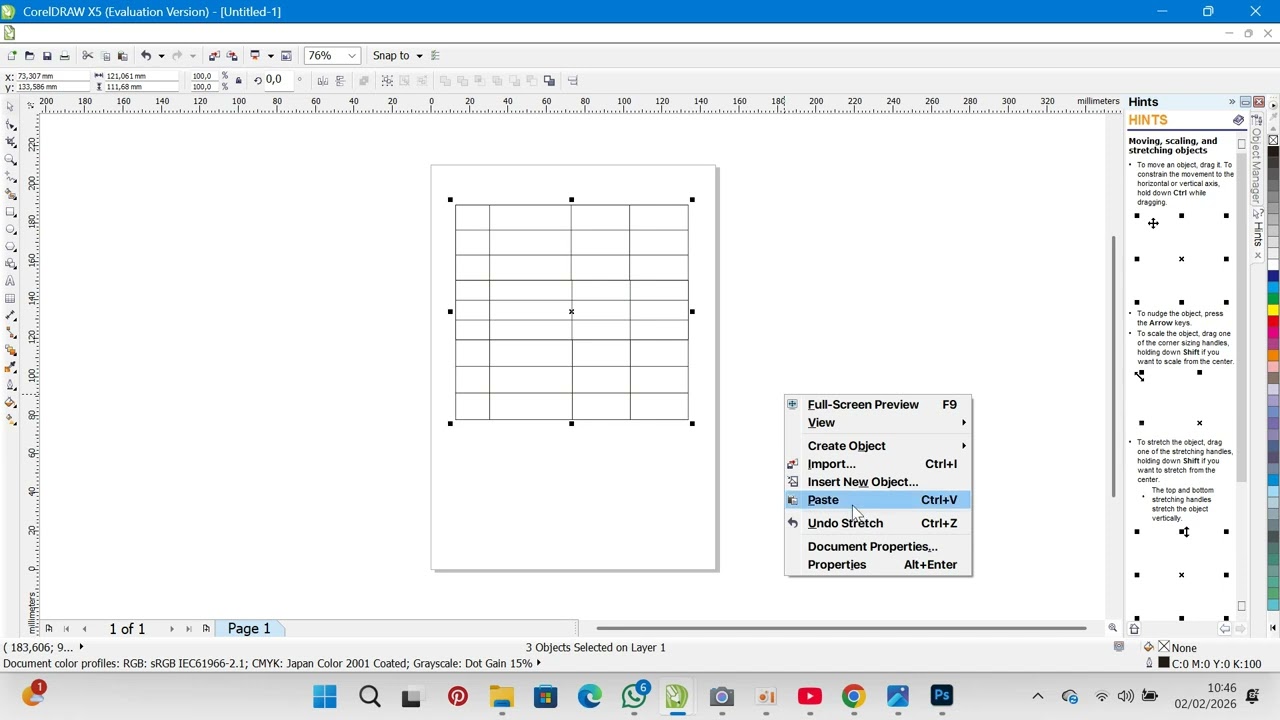The width and height of the screenshot is (1280, 720).
Task: Select Undo Stretch in the context menu
Action: 878,523
